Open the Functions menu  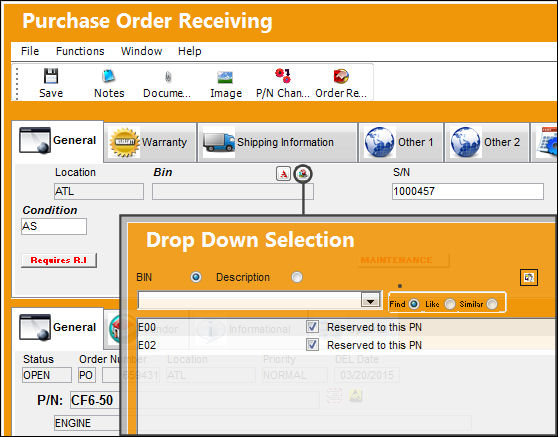click(80, 51)
